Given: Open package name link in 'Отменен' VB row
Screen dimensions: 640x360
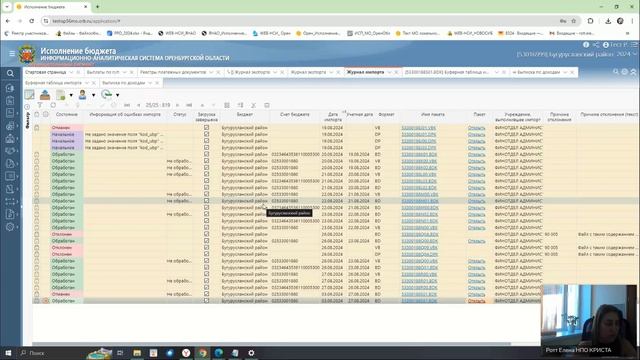Looking at the screenshot, I should pos(419,128).
